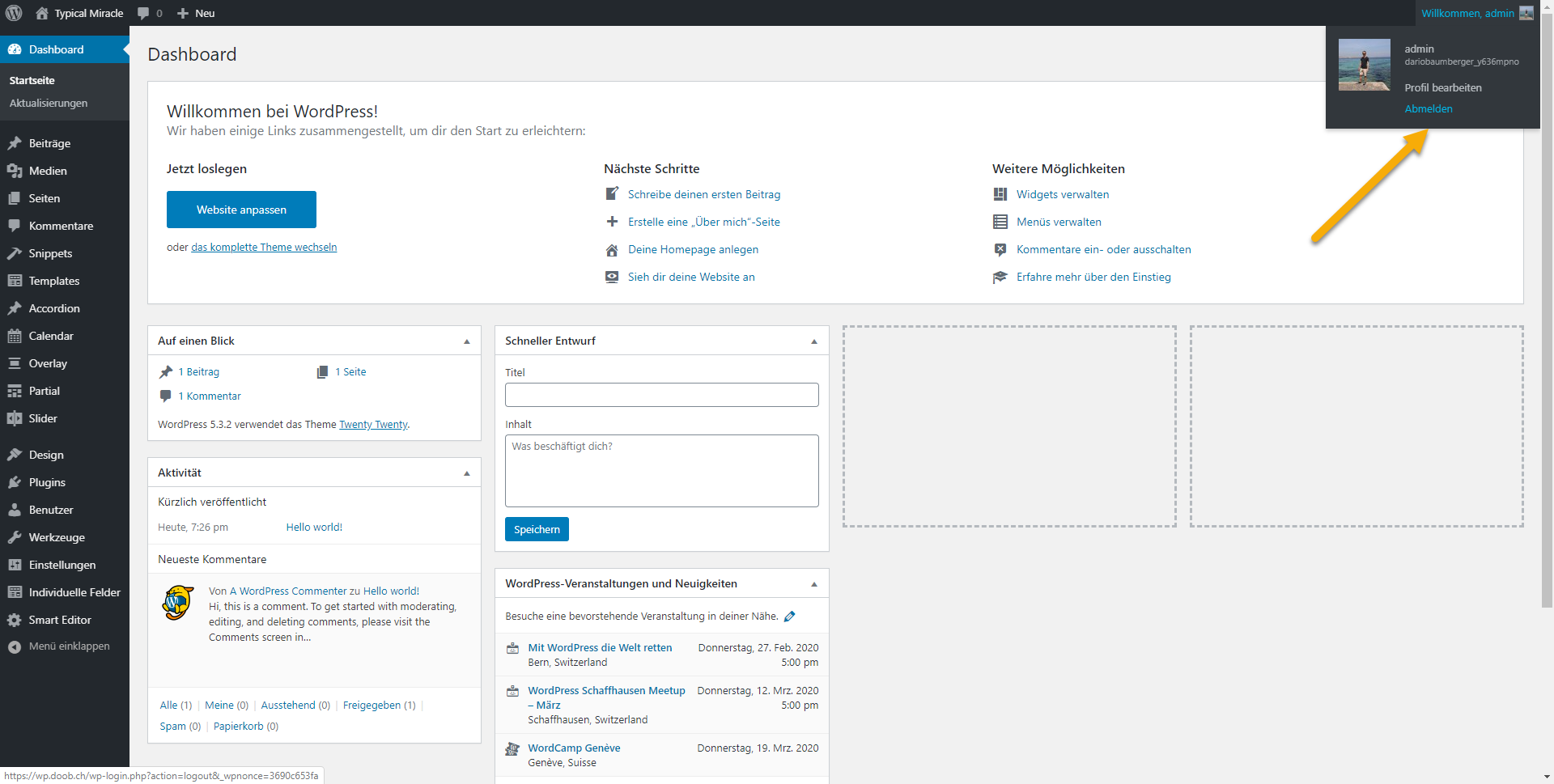This screenshot has height=784, width=1554.
Task: Click the Accordion pin icon in sidebar
Action: [15, 308]
